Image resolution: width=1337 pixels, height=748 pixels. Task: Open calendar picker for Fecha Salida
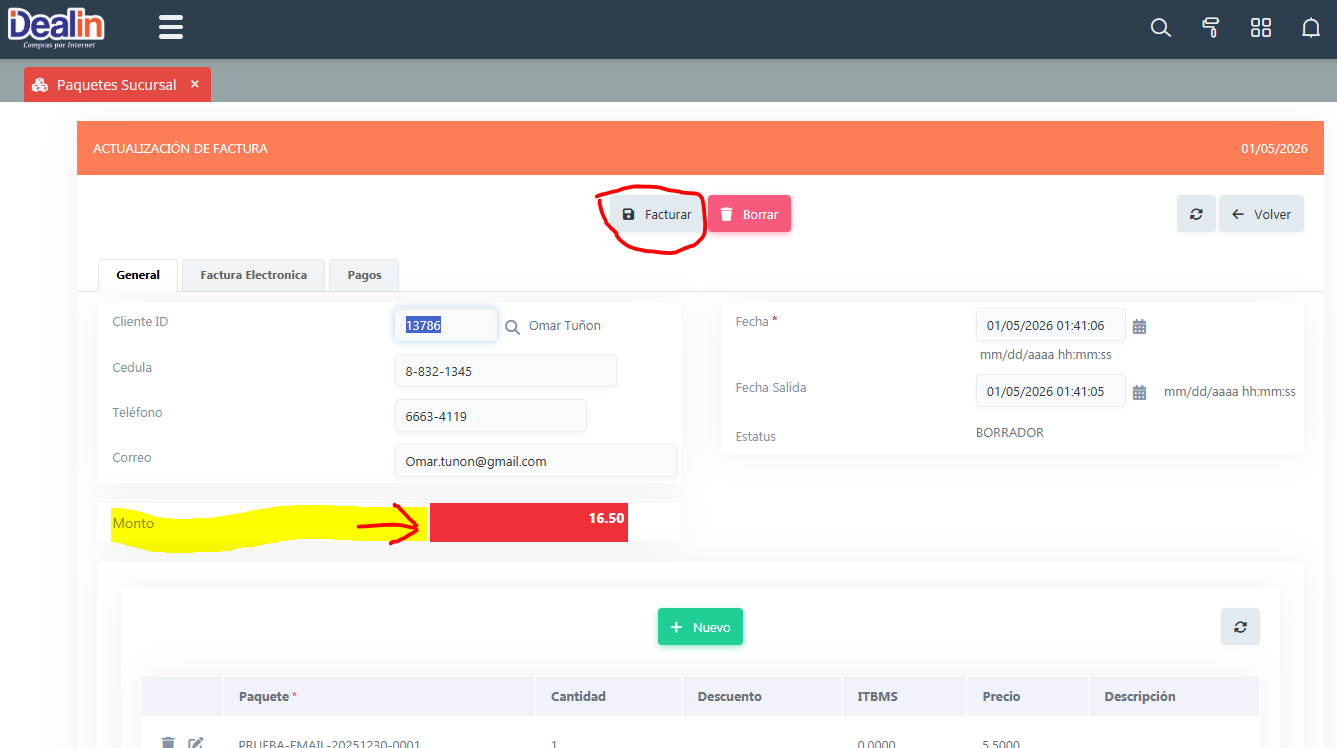point(1139,392)
